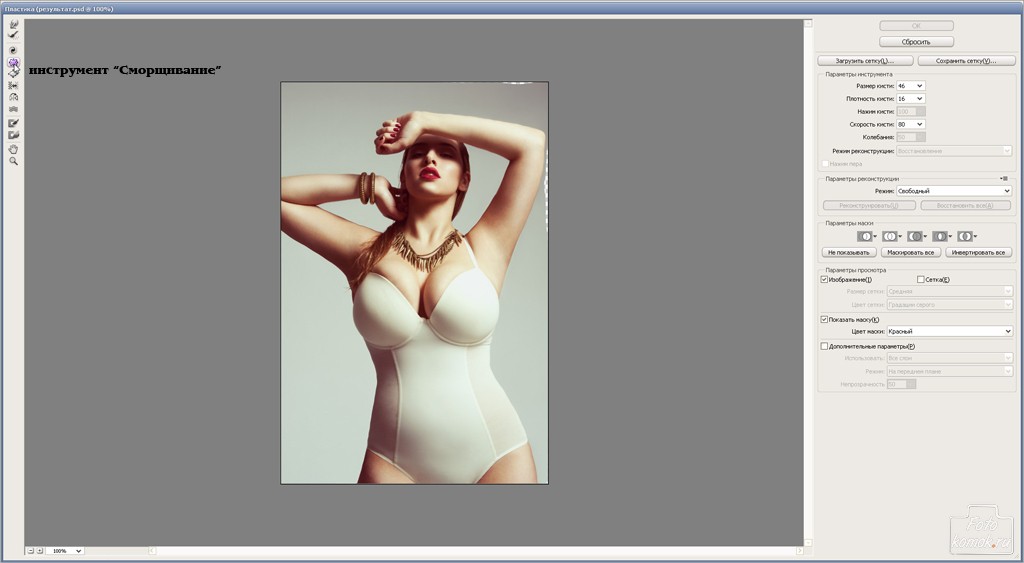Click the Маскировать все button
1024x563 pixels.
(x=910, y=252)
